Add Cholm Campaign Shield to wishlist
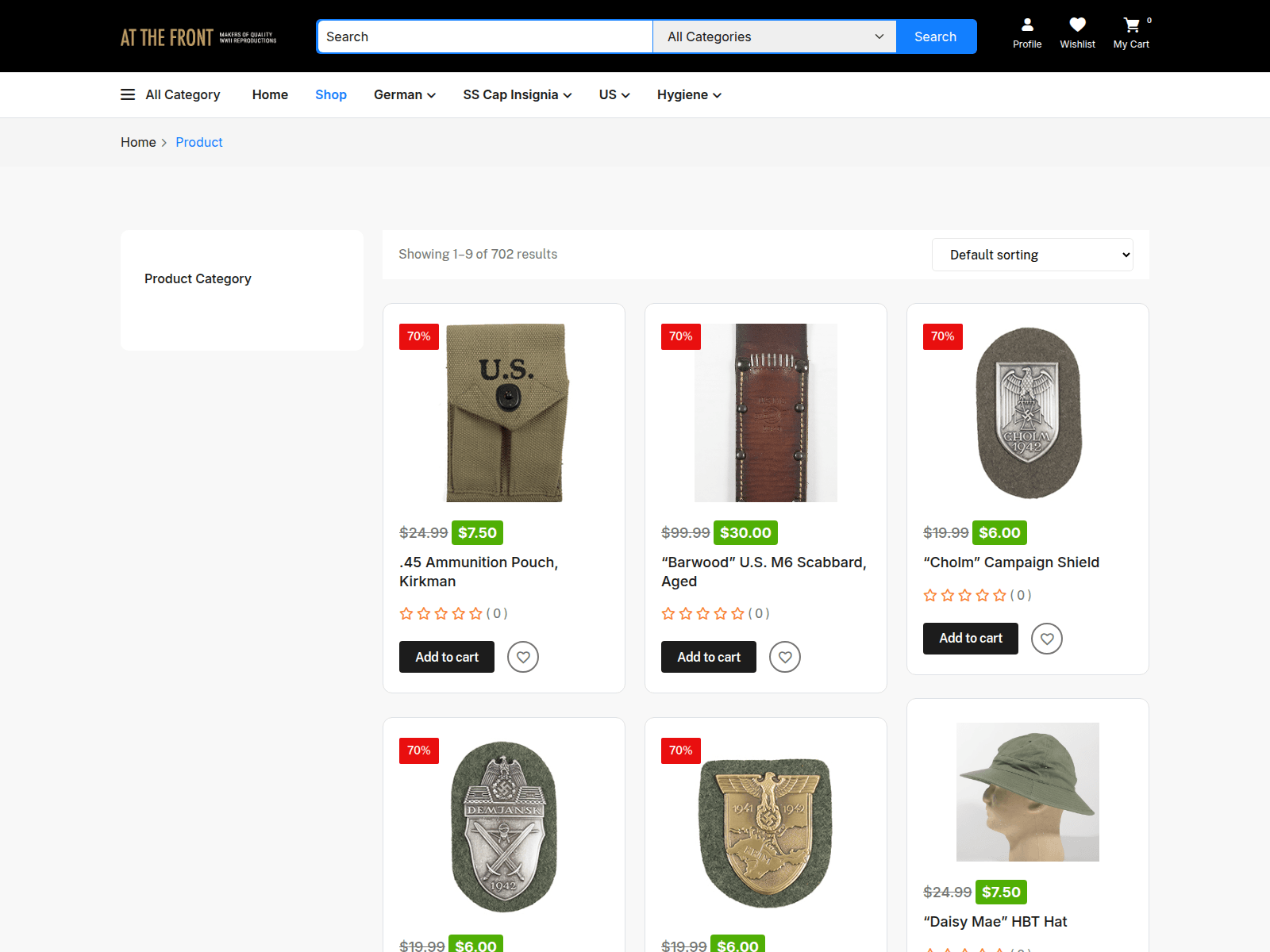The width and height of the screenshot is (1270, 952). [1047, 639]
